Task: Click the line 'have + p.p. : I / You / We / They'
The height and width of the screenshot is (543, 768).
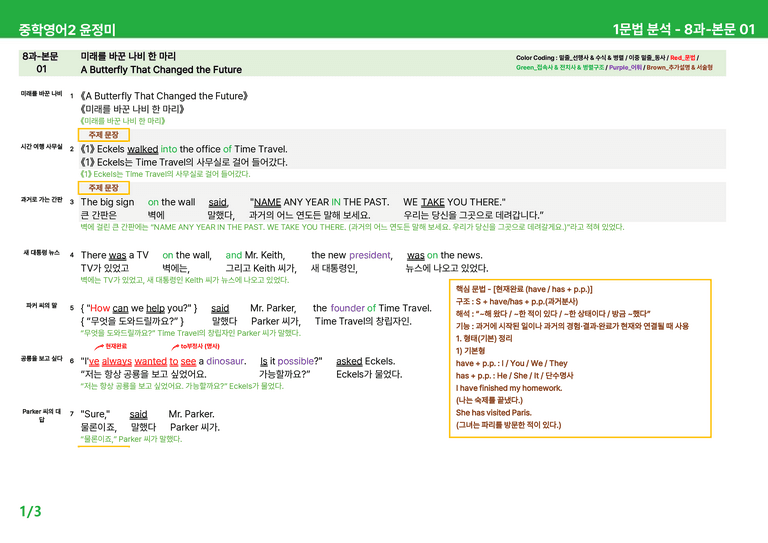Action: (511, 363)
